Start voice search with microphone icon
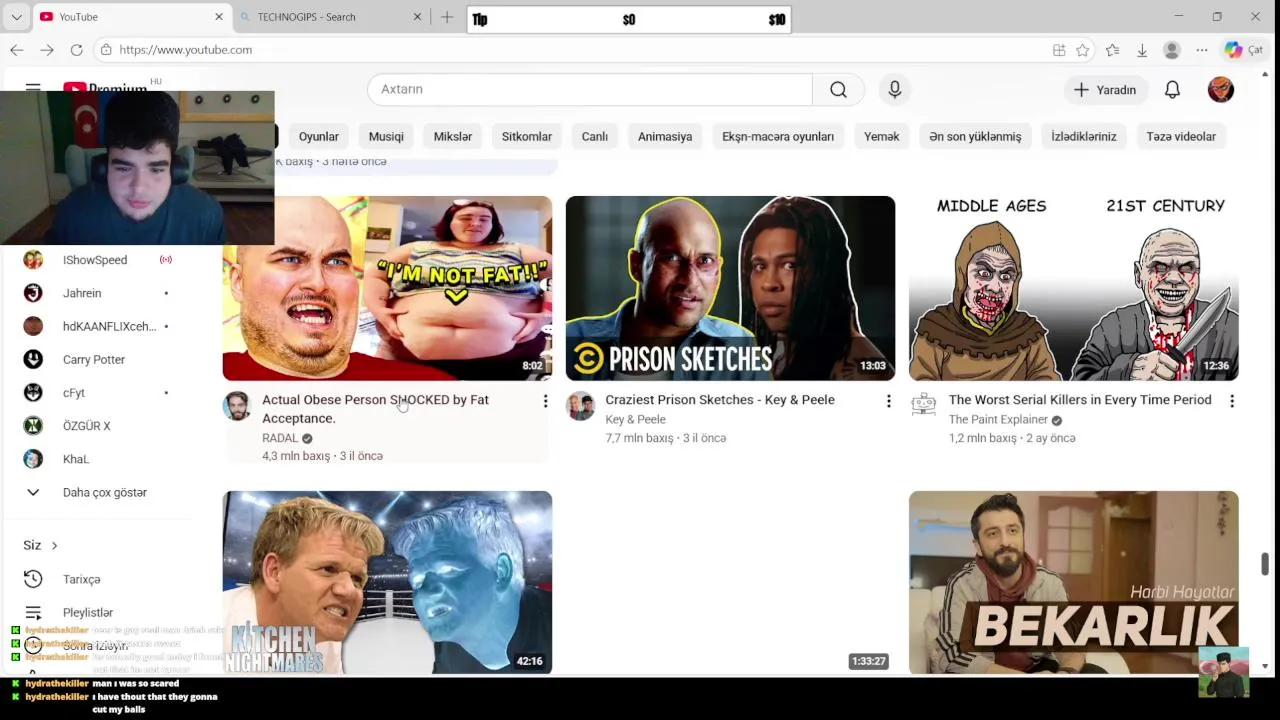Image resolution: width=1280 pixels, height=720 pixels. (895, 89)
